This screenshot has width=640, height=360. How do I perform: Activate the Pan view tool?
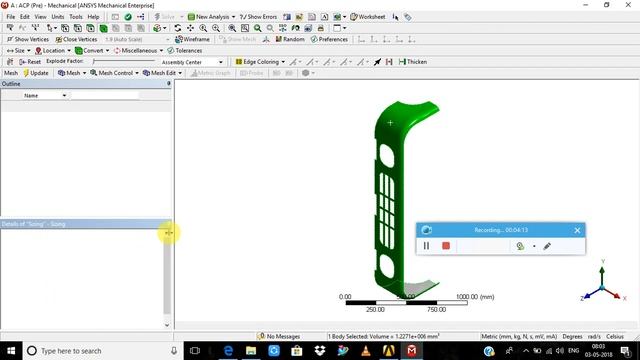190,28
